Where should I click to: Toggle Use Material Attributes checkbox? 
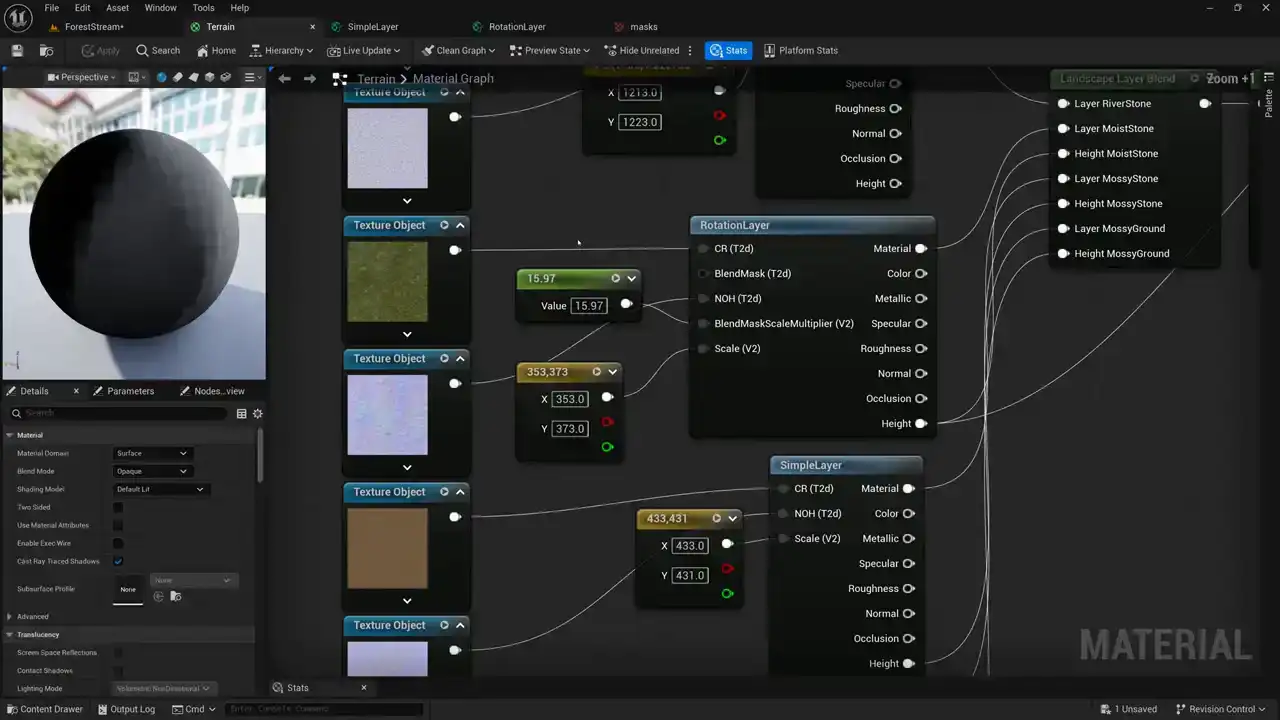(x=118, y=525)
